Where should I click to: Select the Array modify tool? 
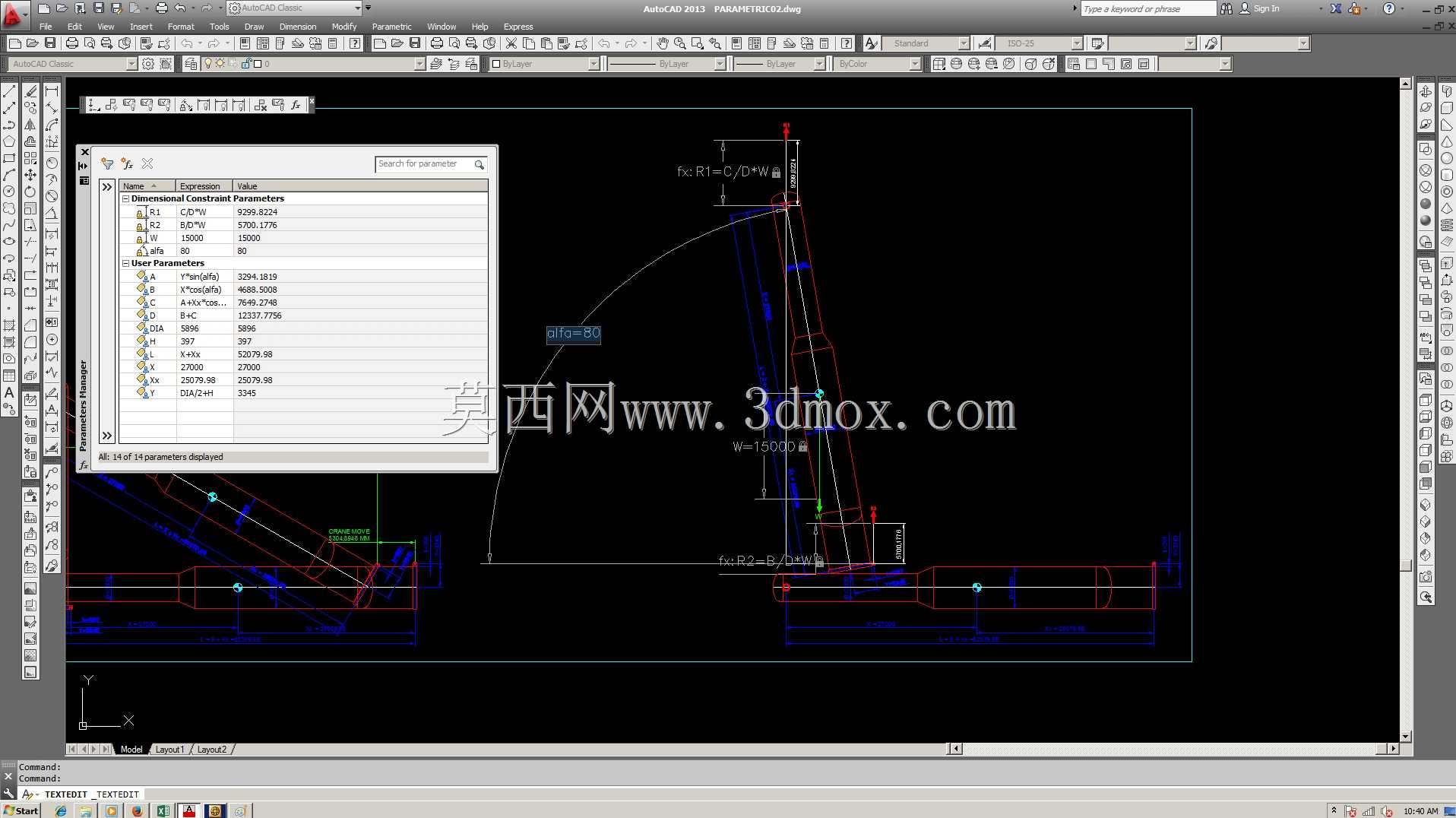click(x=30, y=158)
